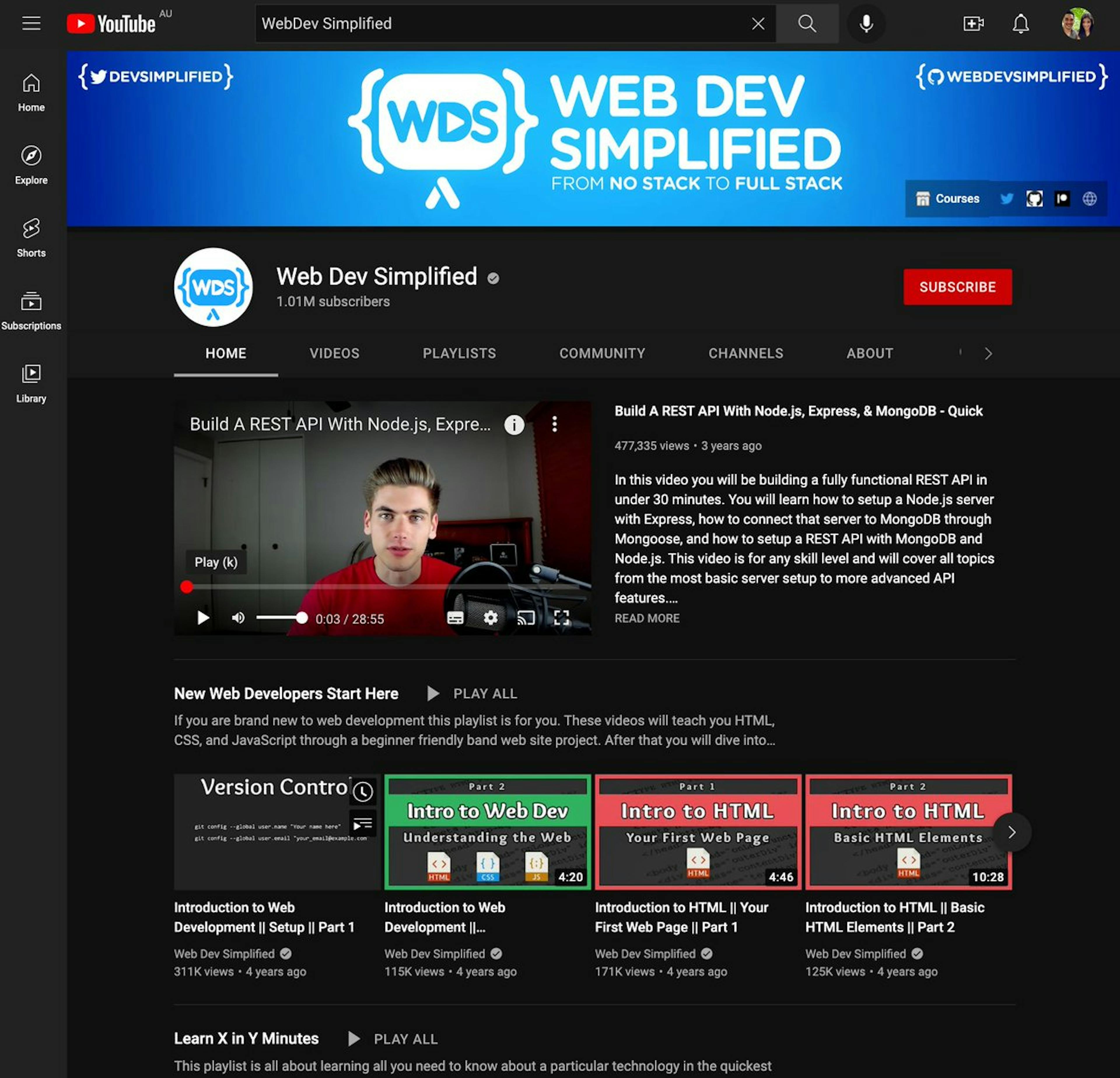Open the GitHub icon in the banner
This screenshot has height=1078, width=1120.
click(x=1034, y=199)
